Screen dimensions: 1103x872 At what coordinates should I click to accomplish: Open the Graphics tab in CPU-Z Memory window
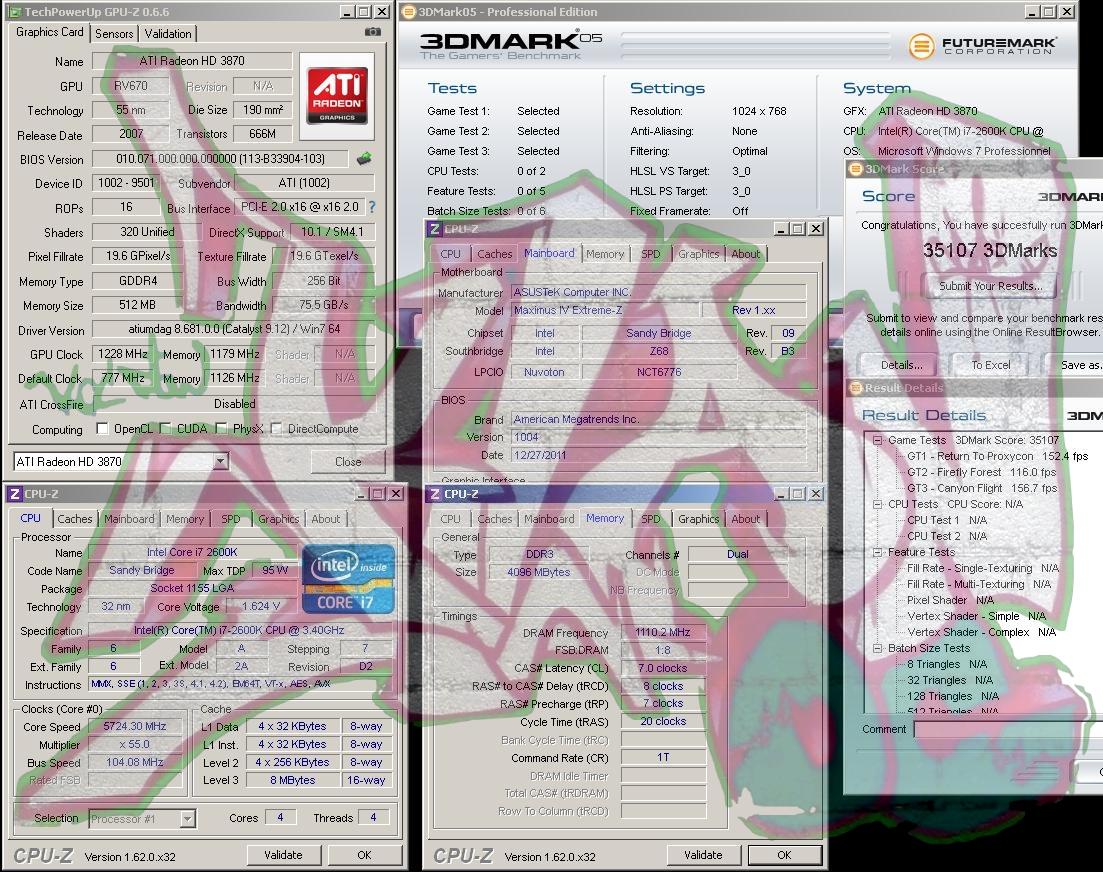click(x=699, y=519)
